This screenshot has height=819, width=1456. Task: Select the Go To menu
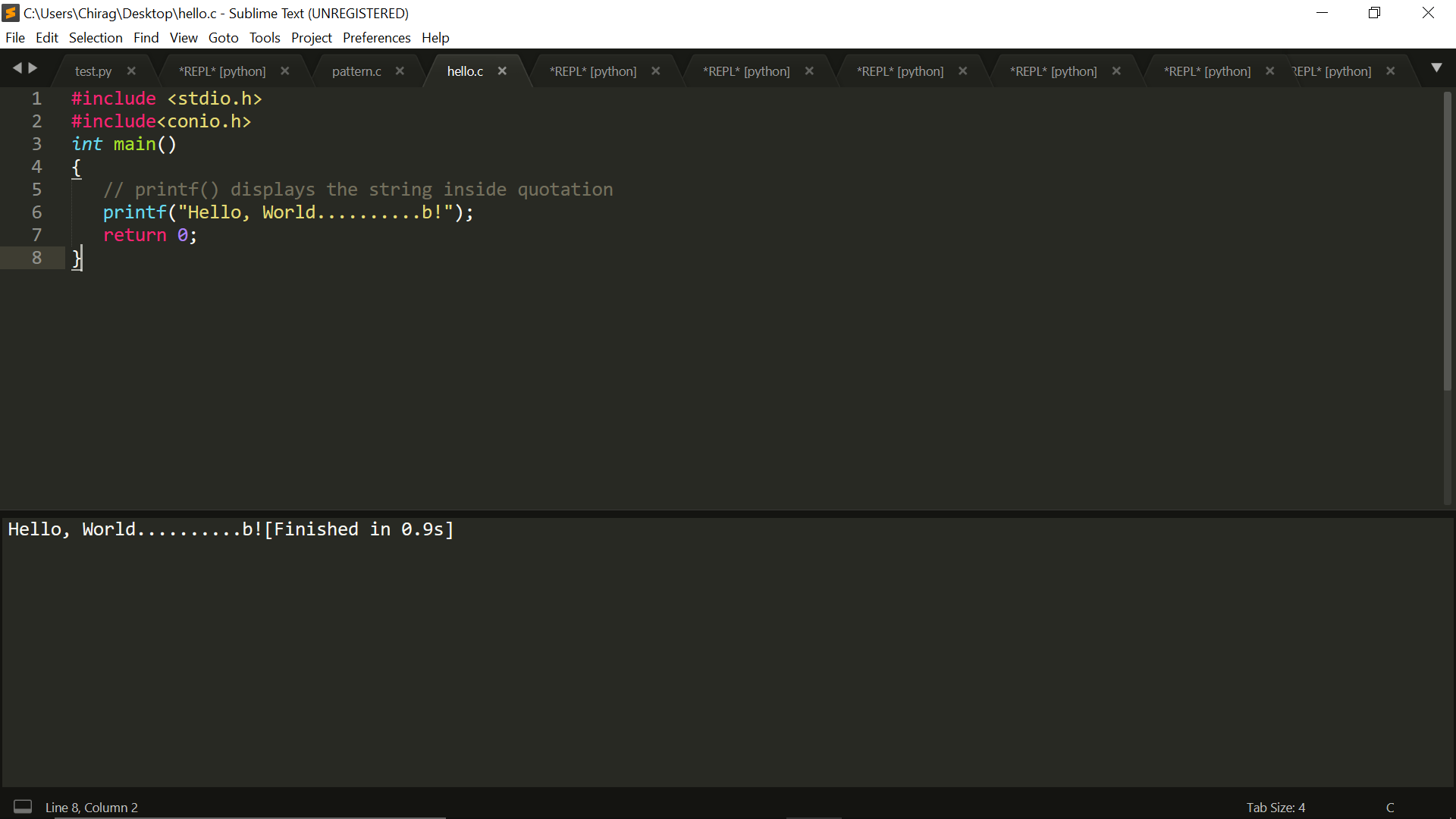click(x=221, y=37)
